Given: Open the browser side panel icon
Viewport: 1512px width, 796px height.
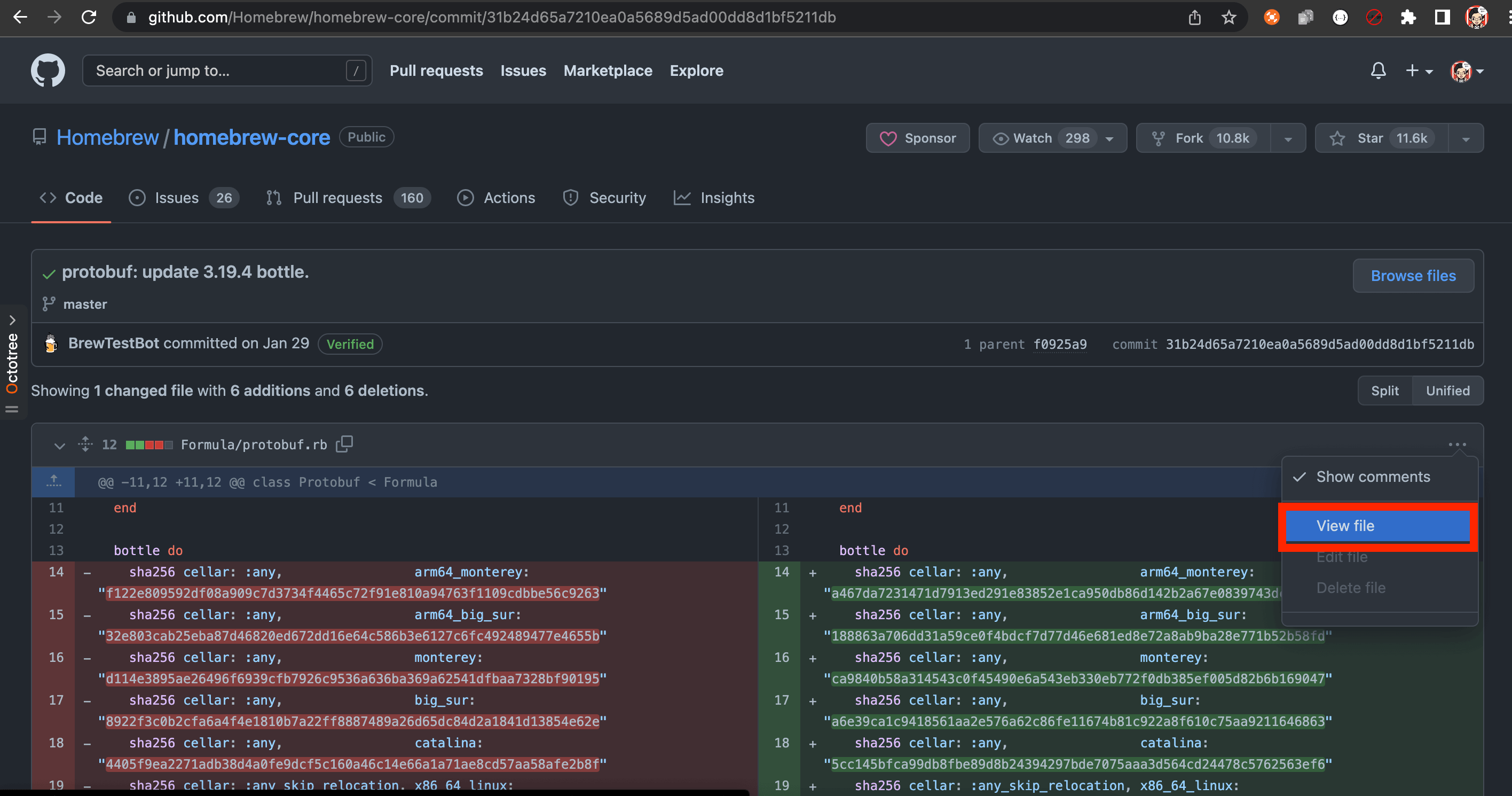Looking at the screenshot, I should coord(1442,18).
